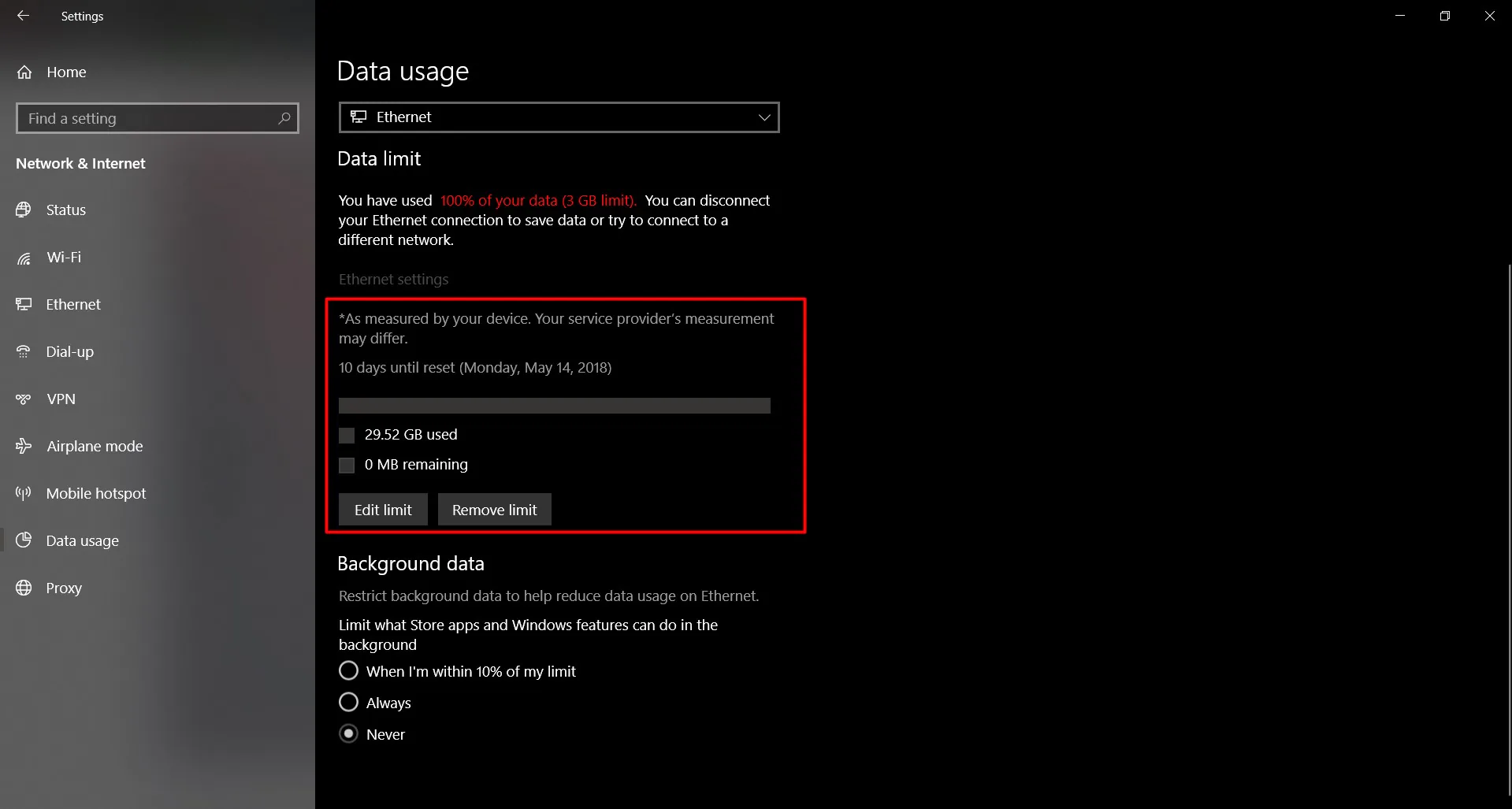Image resolution: width=1512 pixels, height=809 pixels.
Task: Click the Dial-up icon
Action: pyautogui.click(x=24, y=351)
